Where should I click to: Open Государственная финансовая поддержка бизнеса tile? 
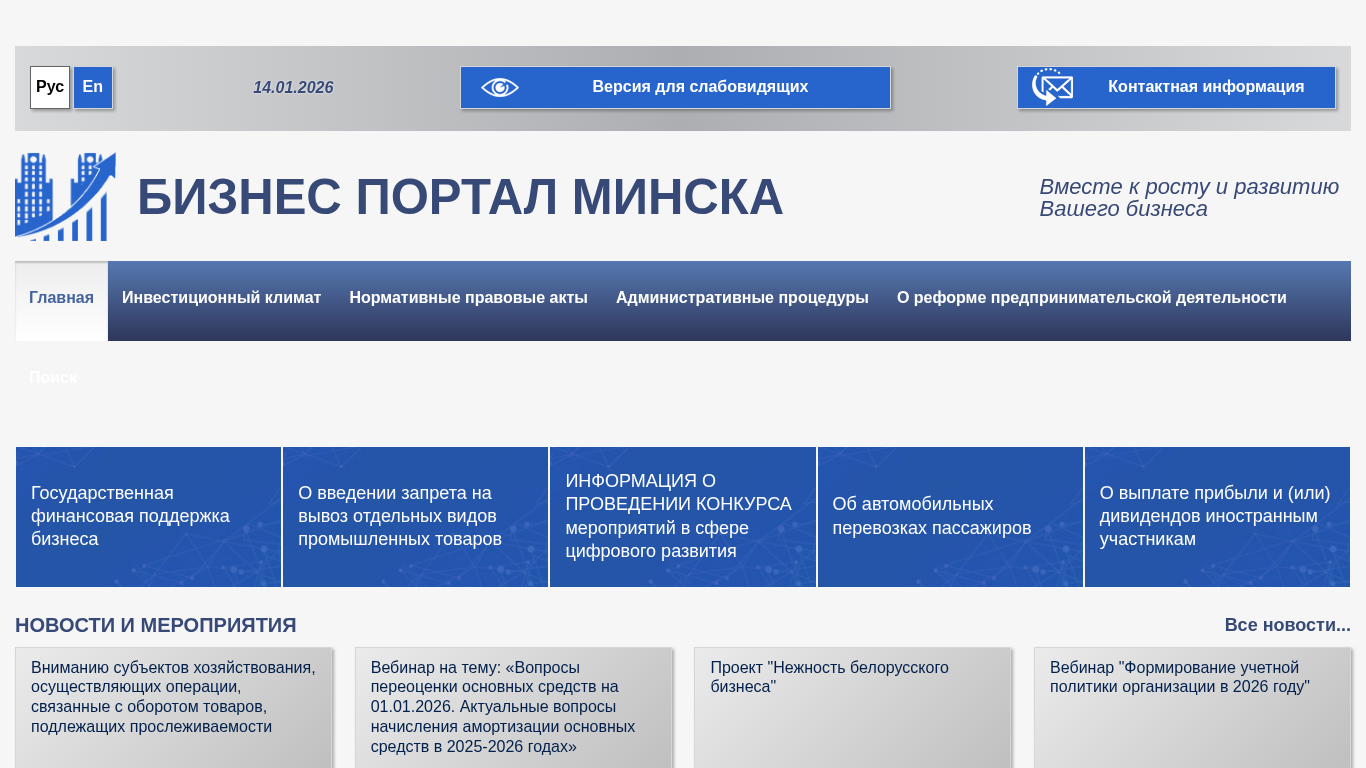148,517
